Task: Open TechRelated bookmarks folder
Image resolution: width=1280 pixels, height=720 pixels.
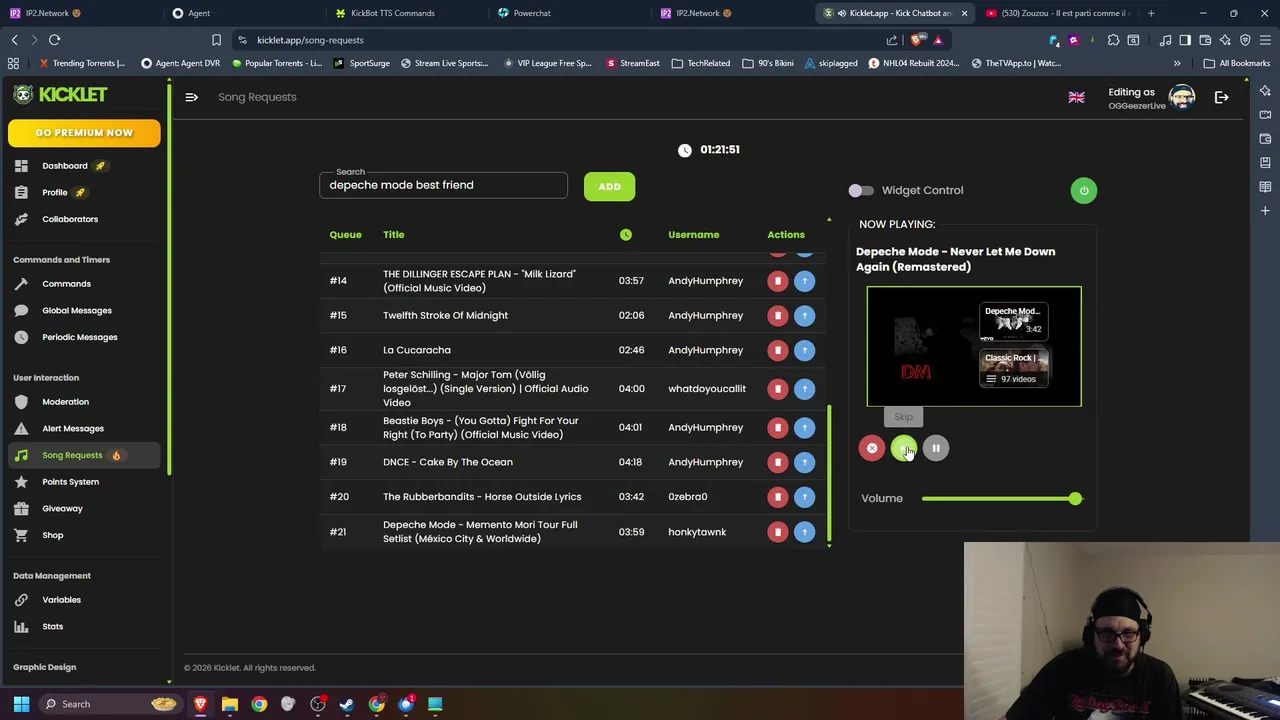Action: click(701, 63)
